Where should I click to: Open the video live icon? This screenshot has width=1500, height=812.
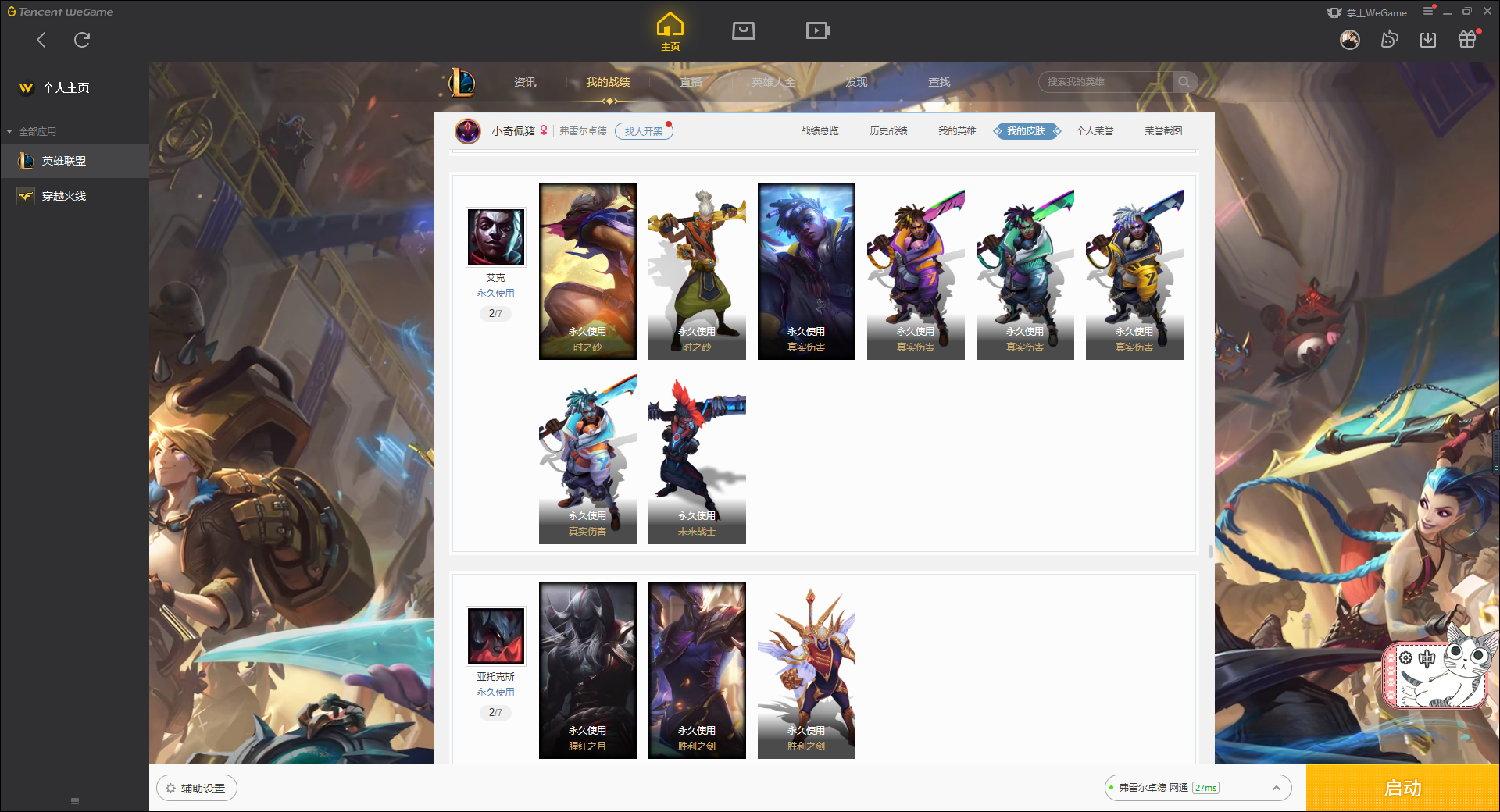(x=818, y=30)
